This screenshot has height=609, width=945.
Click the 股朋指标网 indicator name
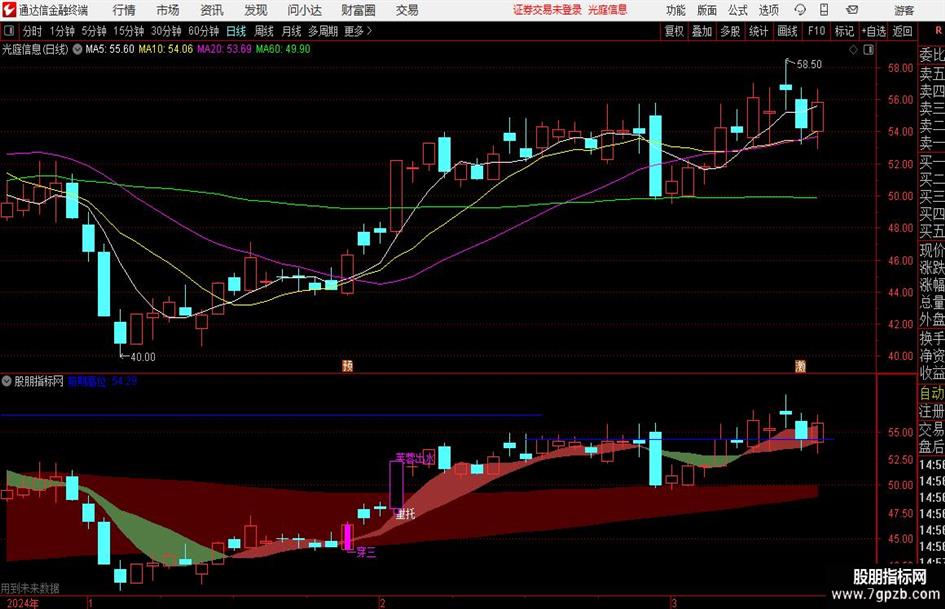39,381
